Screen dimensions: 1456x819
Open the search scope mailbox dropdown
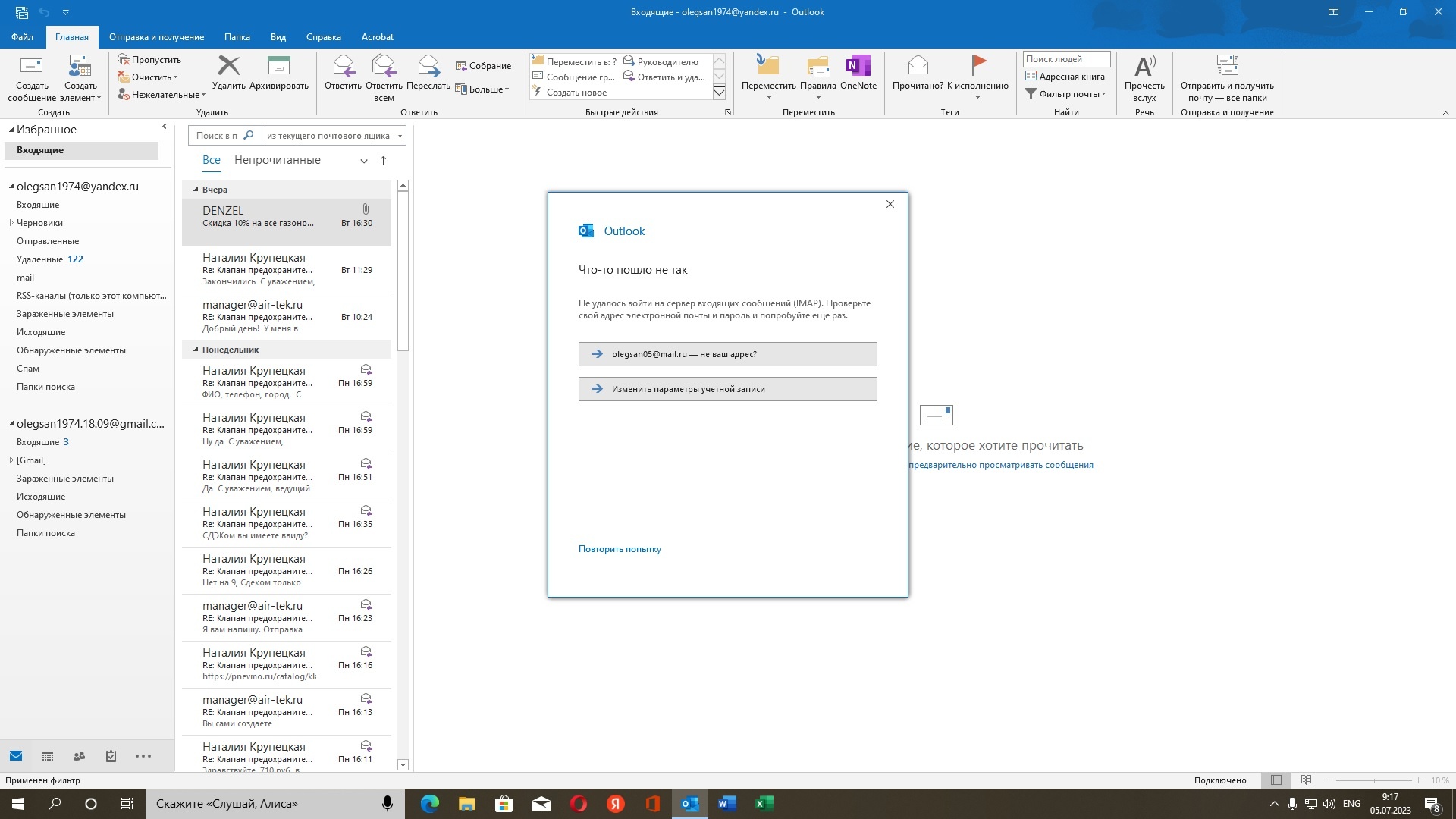[400, 136]
